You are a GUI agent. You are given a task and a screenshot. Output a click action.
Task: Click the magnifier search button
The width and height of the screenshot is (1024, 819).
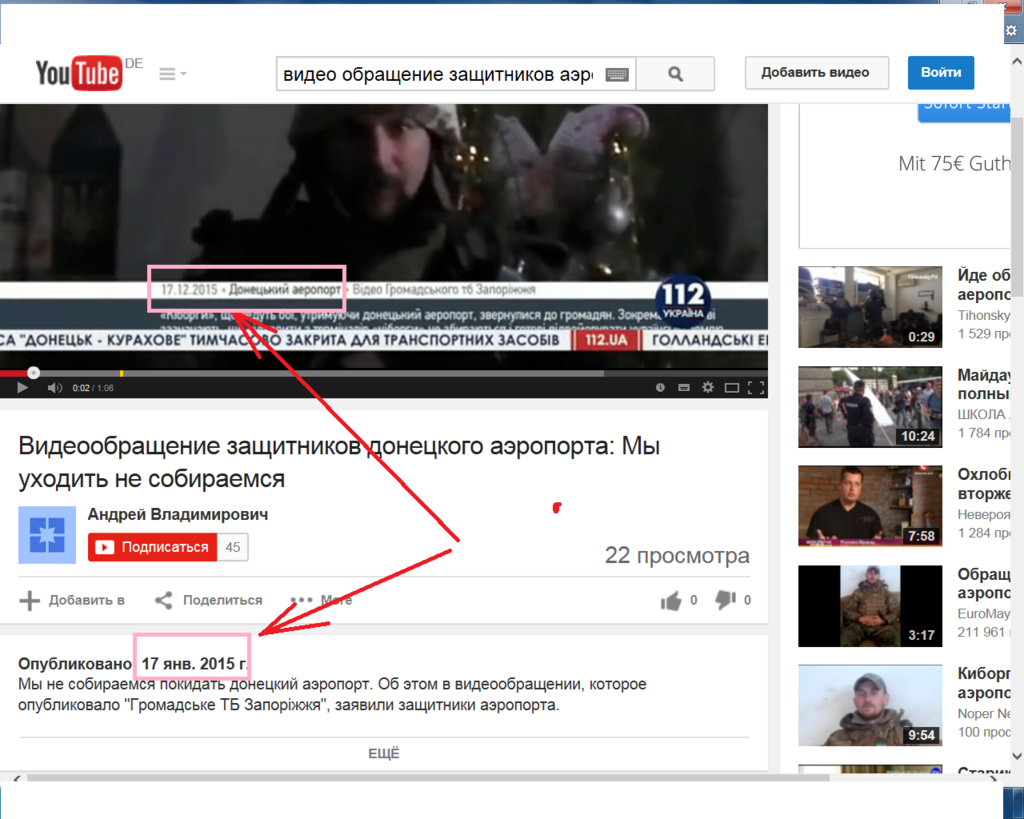675,74
